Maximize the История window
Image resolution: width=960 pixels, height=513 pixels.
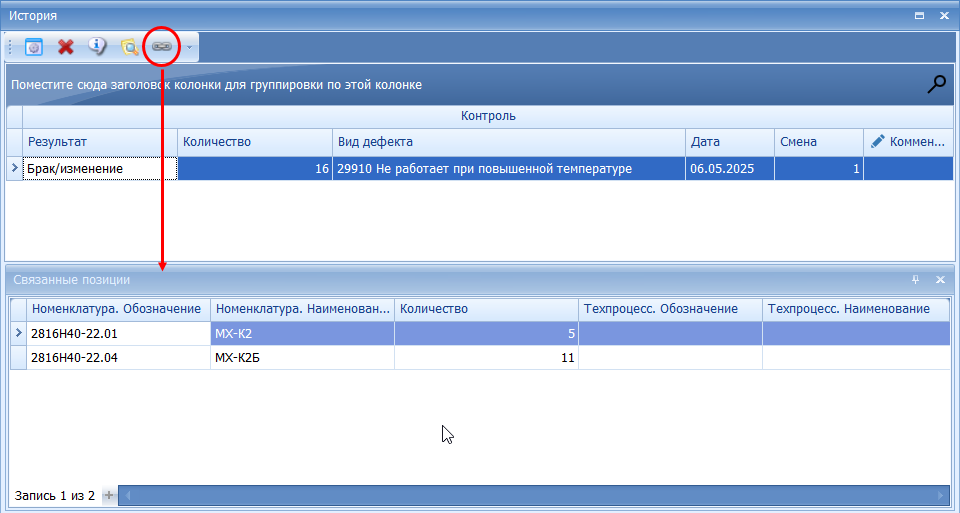[x=919, y=16]
